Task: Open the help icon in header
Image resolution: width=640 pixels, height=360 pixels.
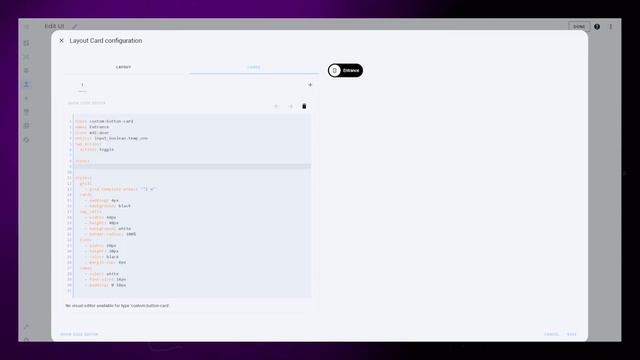Action: click(x=597, y=27)
